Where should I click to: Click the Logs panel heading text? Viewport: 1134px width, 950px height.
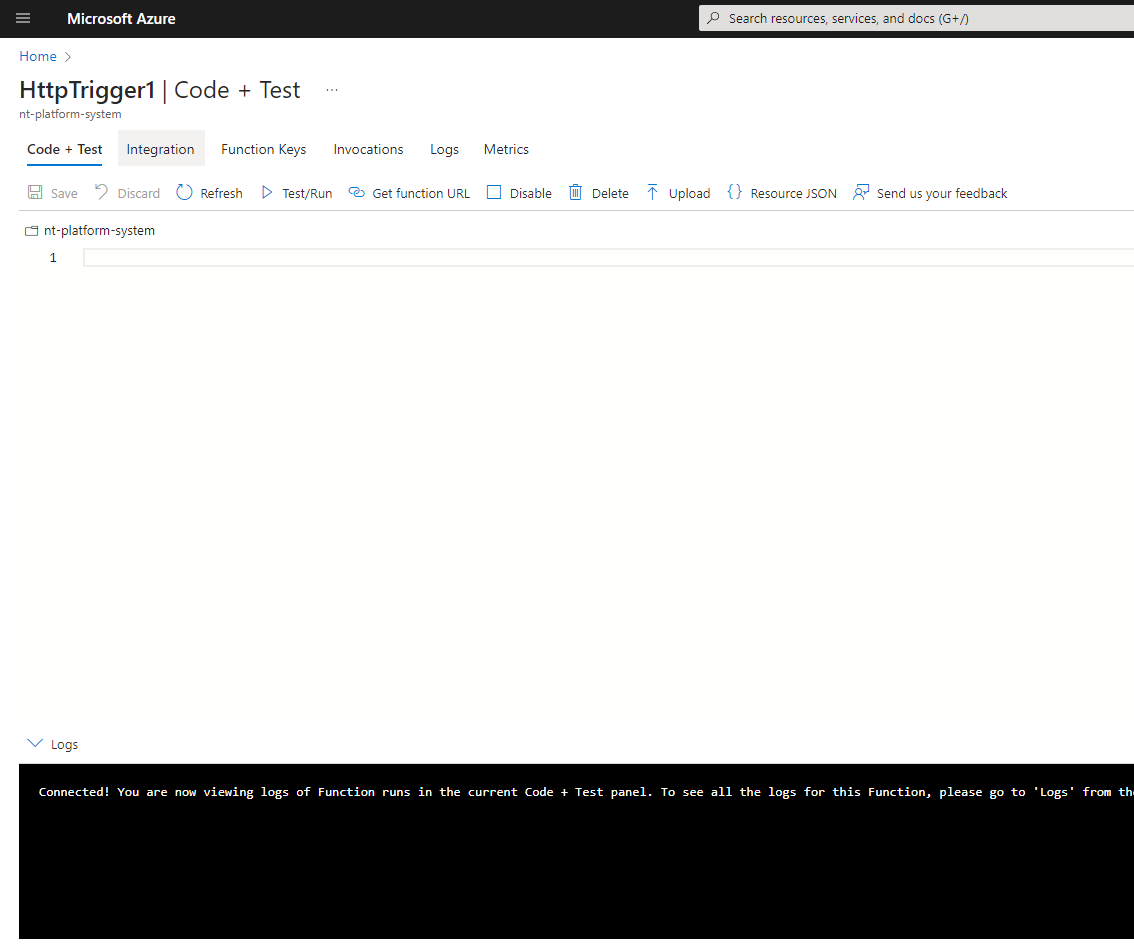pyautogui.click(x=64, y=745)
